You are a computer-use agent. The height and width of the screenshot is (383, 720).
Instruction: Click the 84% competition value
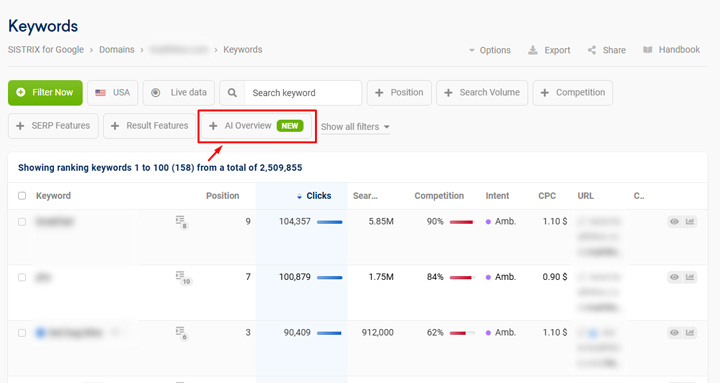(x=435, y=277)
